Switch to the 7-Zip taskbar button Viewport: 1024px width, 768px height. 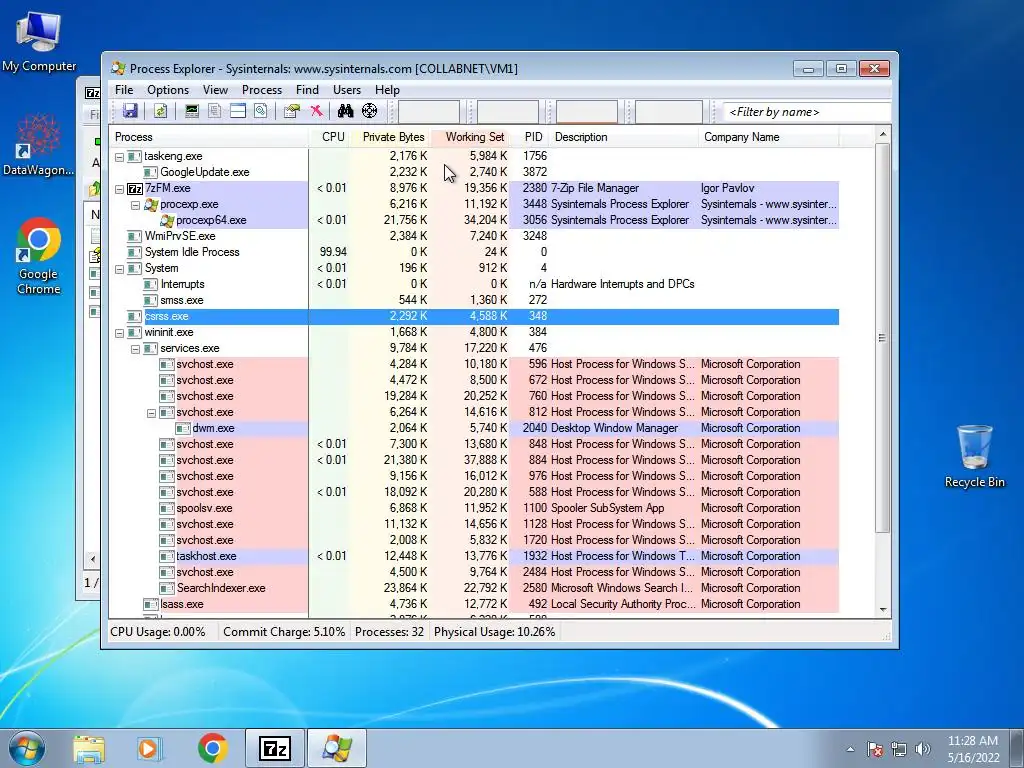pyautogui.click(x=275, y=748)
